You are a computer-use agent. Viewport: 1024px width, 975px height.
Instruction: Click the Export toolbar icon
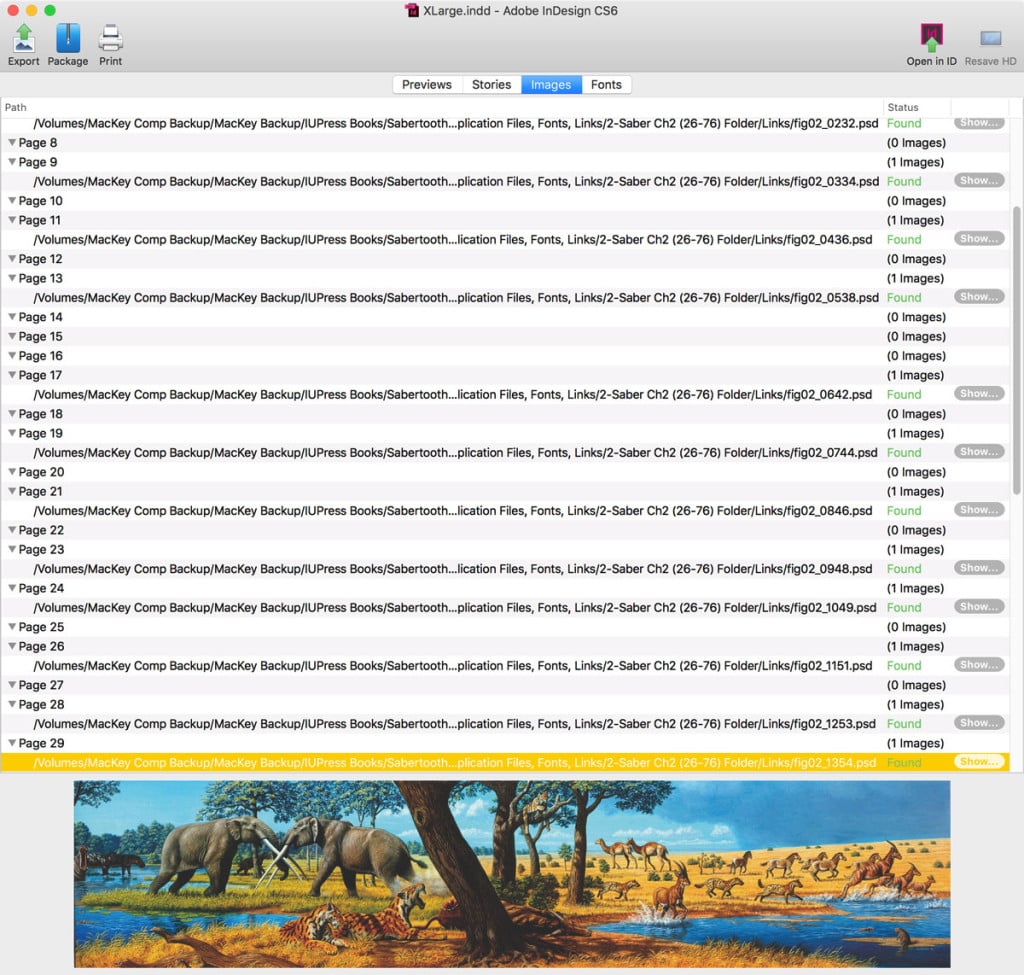(x=24, y=44)
